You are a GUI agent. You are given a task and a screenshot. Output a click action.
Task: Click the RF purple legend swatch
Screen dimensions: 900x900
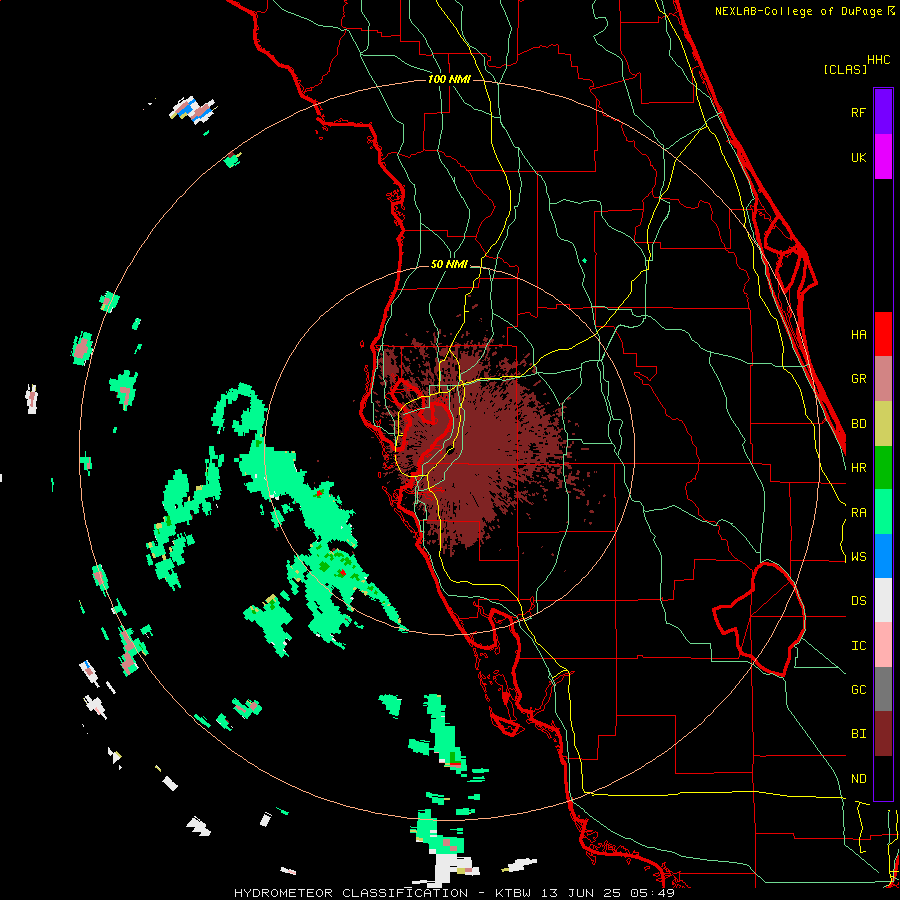[883, 112]
